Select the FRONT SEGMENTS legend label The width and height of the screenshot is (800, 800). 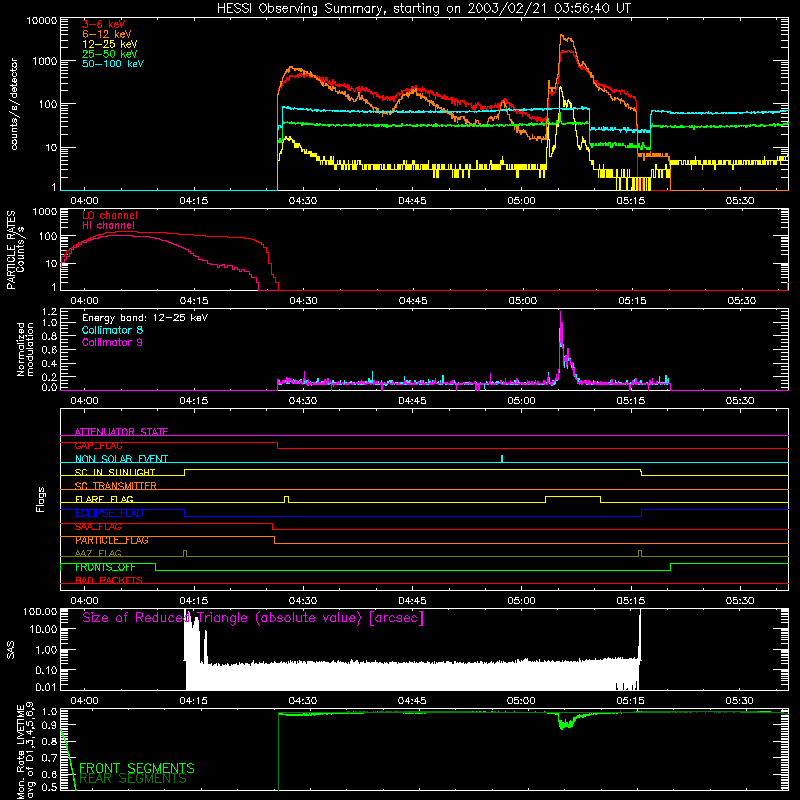point(137,768)
